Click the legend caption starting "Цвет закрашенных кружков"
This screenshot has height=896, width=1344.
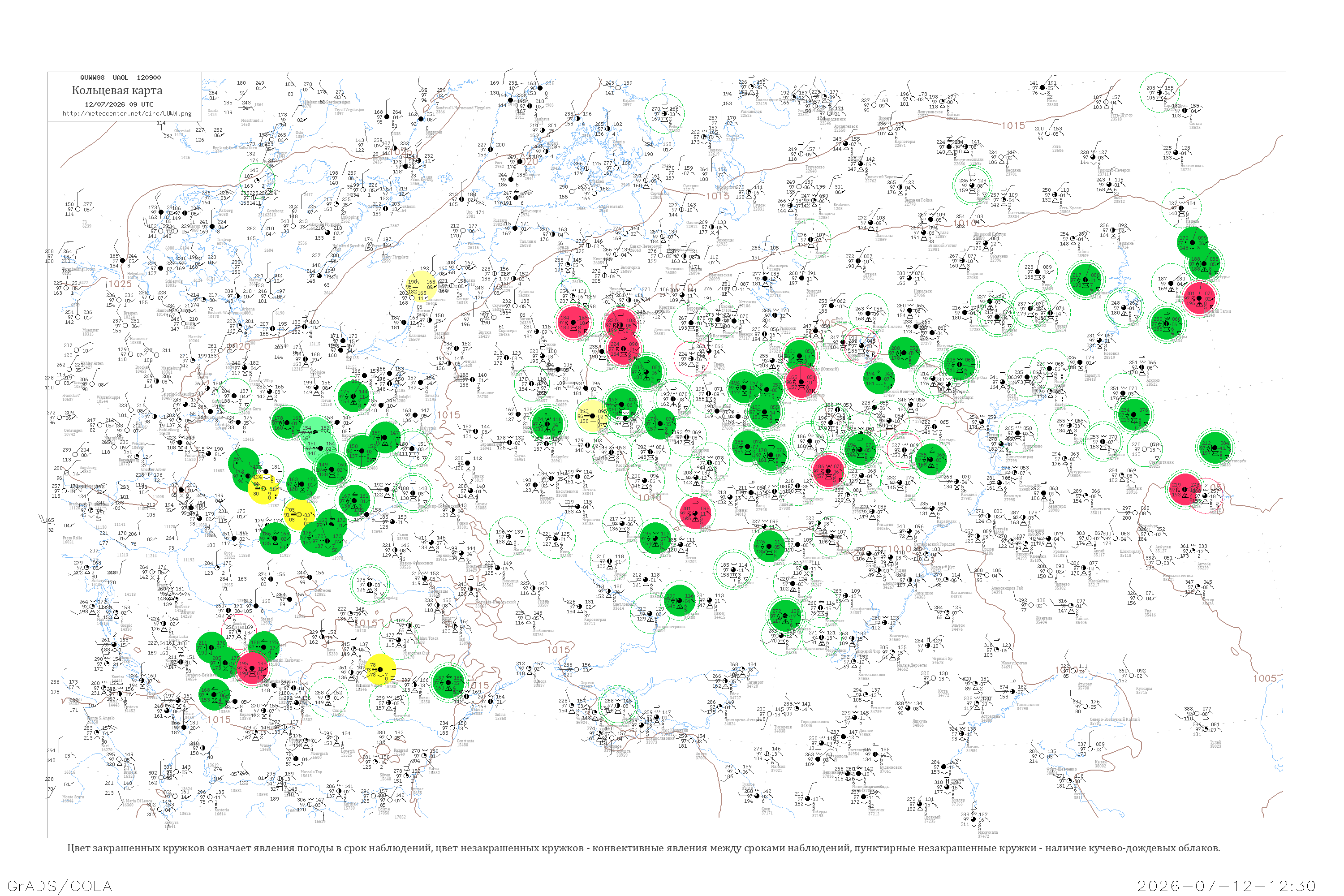pos(643,848)
